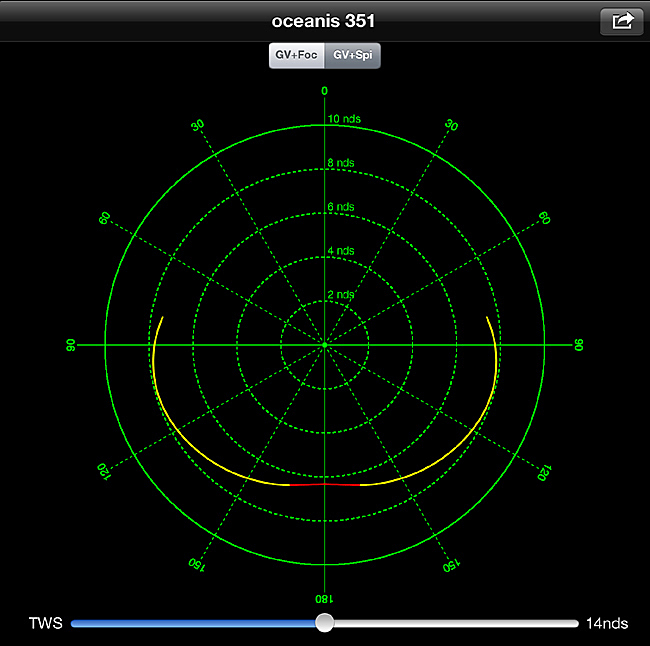The width and height of the screenshot is (650, 646).
Task: Click the '10 nds' ring label
Action: pyautogui.click(x=344, y=119)
